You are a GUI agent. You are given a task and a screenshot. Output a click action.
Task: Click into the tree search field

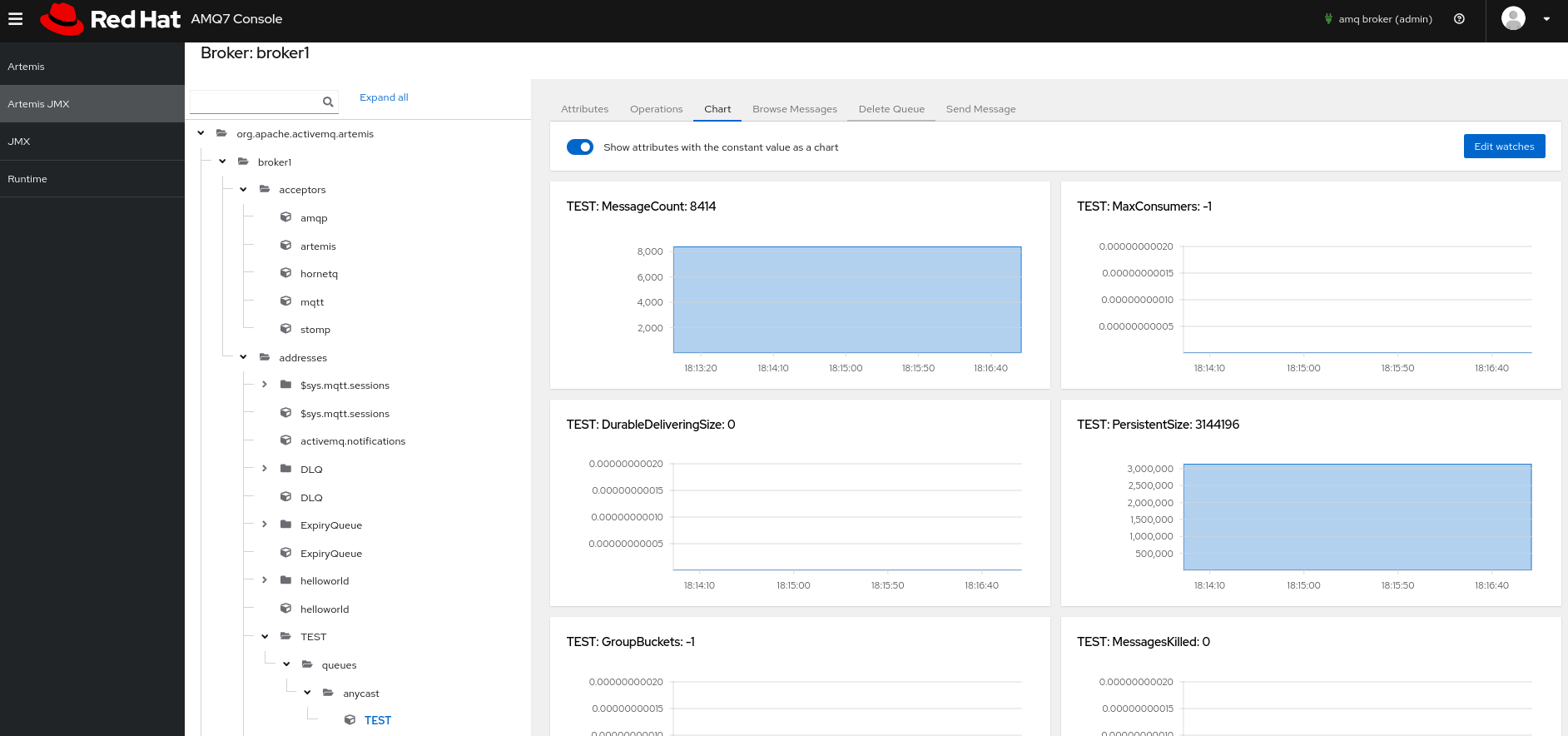pyautogui.click(x=254, y=102)
